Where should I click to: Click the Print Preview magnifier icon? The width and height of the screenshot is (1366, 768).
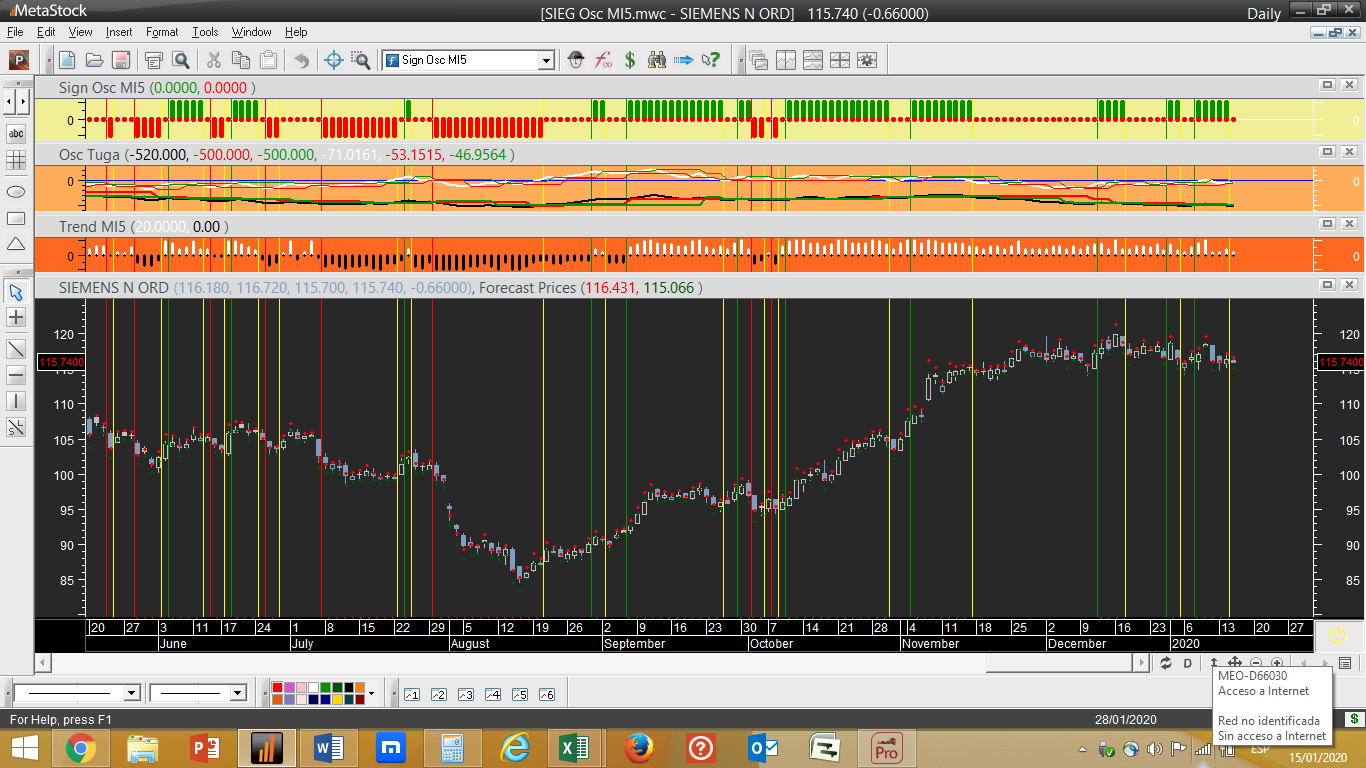pos(181,60)
